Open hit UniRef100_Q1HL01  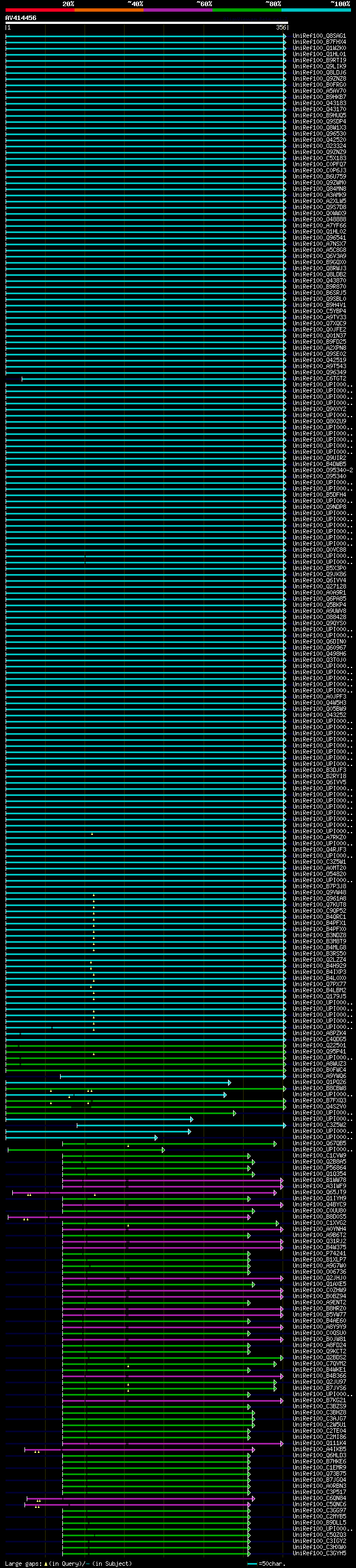[319, 54]
